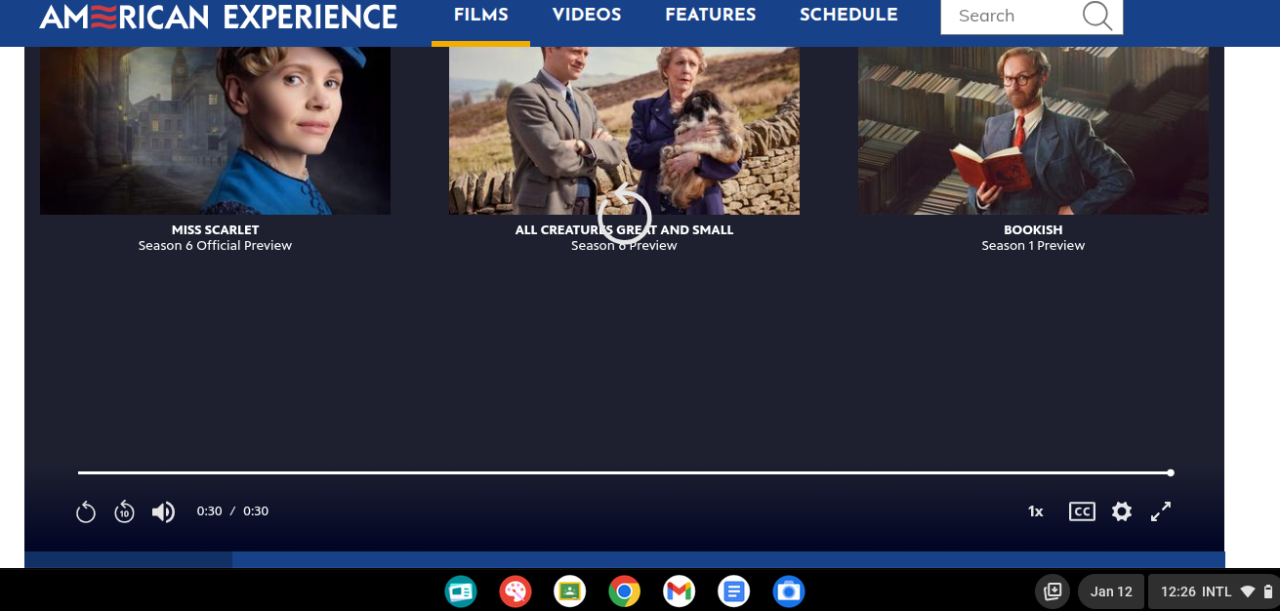Screen dimensions: 1280x611
Task: Open the holding space tray icon
Action: point(1052,592)
